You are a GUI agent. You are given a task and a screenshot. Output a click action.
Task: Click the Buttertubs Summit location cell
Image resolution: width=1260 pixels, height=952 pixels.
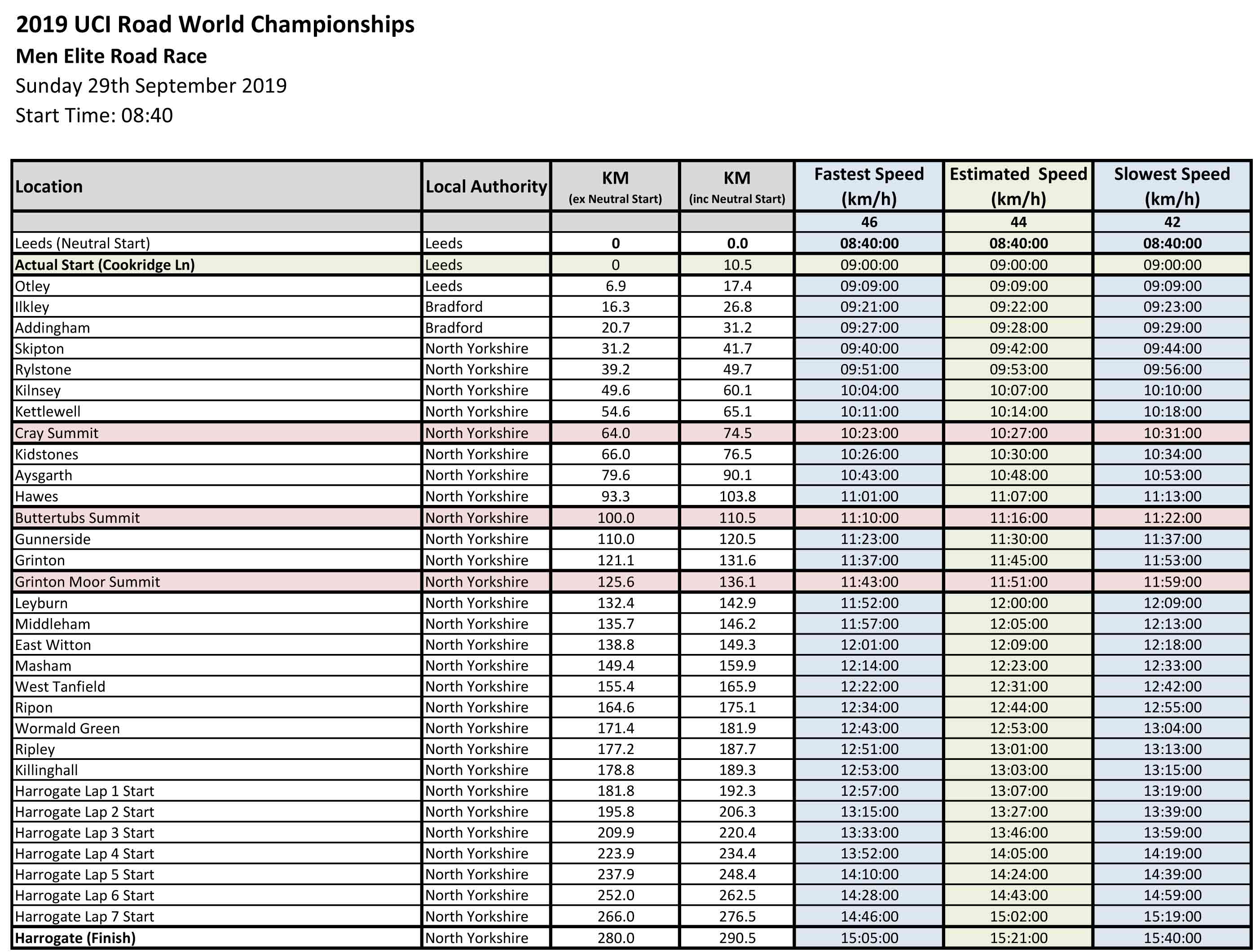point(78,518)
